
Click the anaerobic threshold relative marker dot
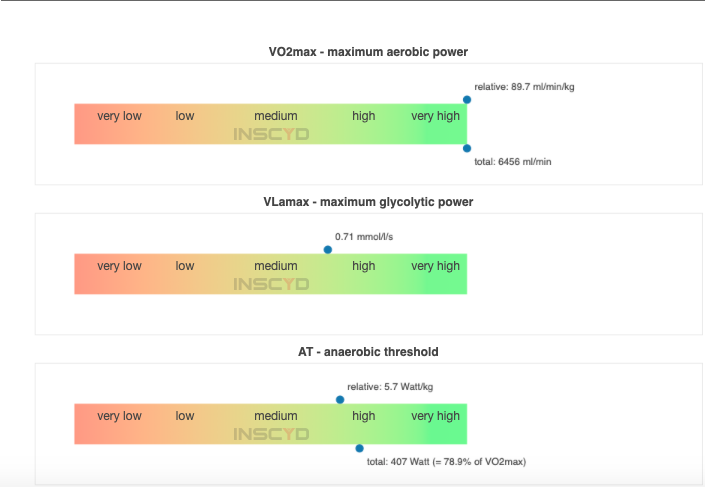pyautogui.click(x=340, y=400)
